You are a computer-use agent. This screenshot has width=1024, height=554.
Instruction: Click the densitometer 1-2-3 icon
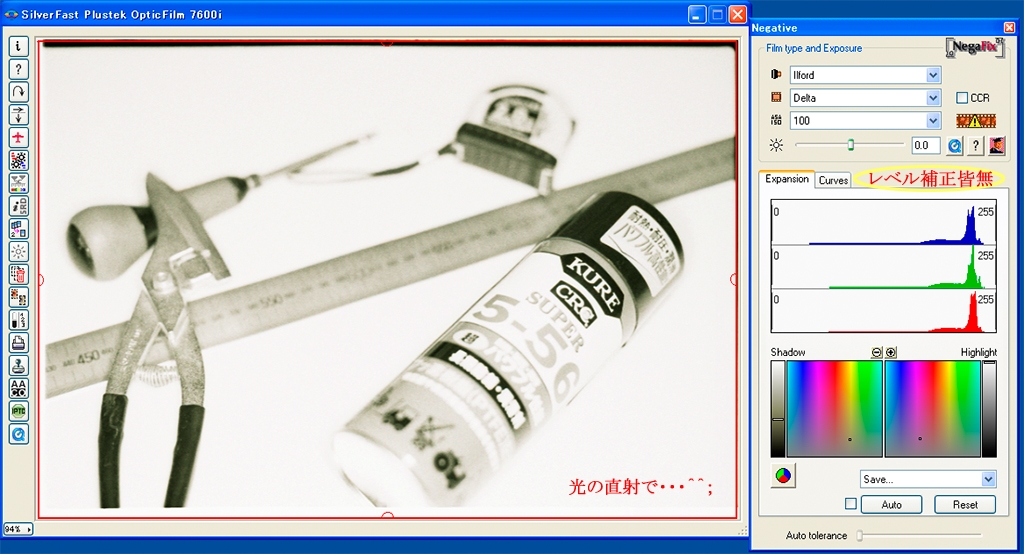click(18, 320)
